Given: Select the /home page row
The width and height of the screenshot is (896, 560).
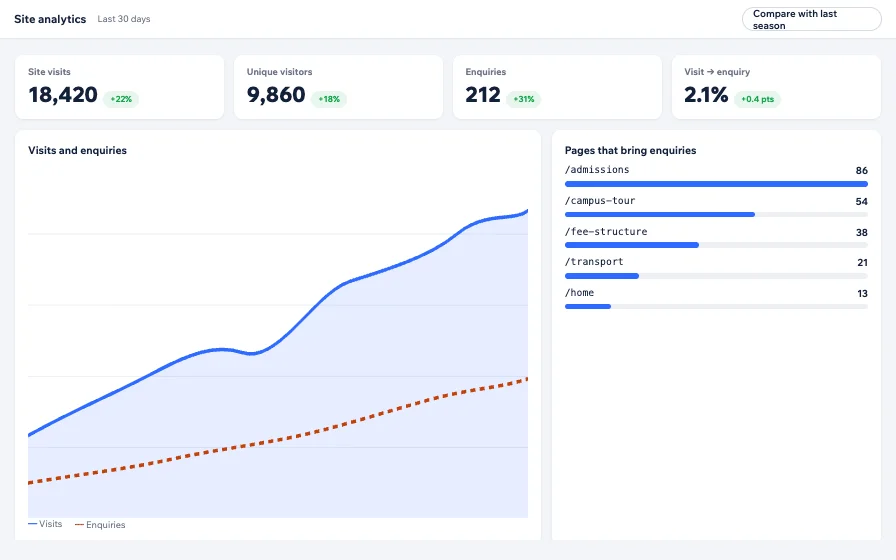Looking at the screenshot, I should [716, 298].
